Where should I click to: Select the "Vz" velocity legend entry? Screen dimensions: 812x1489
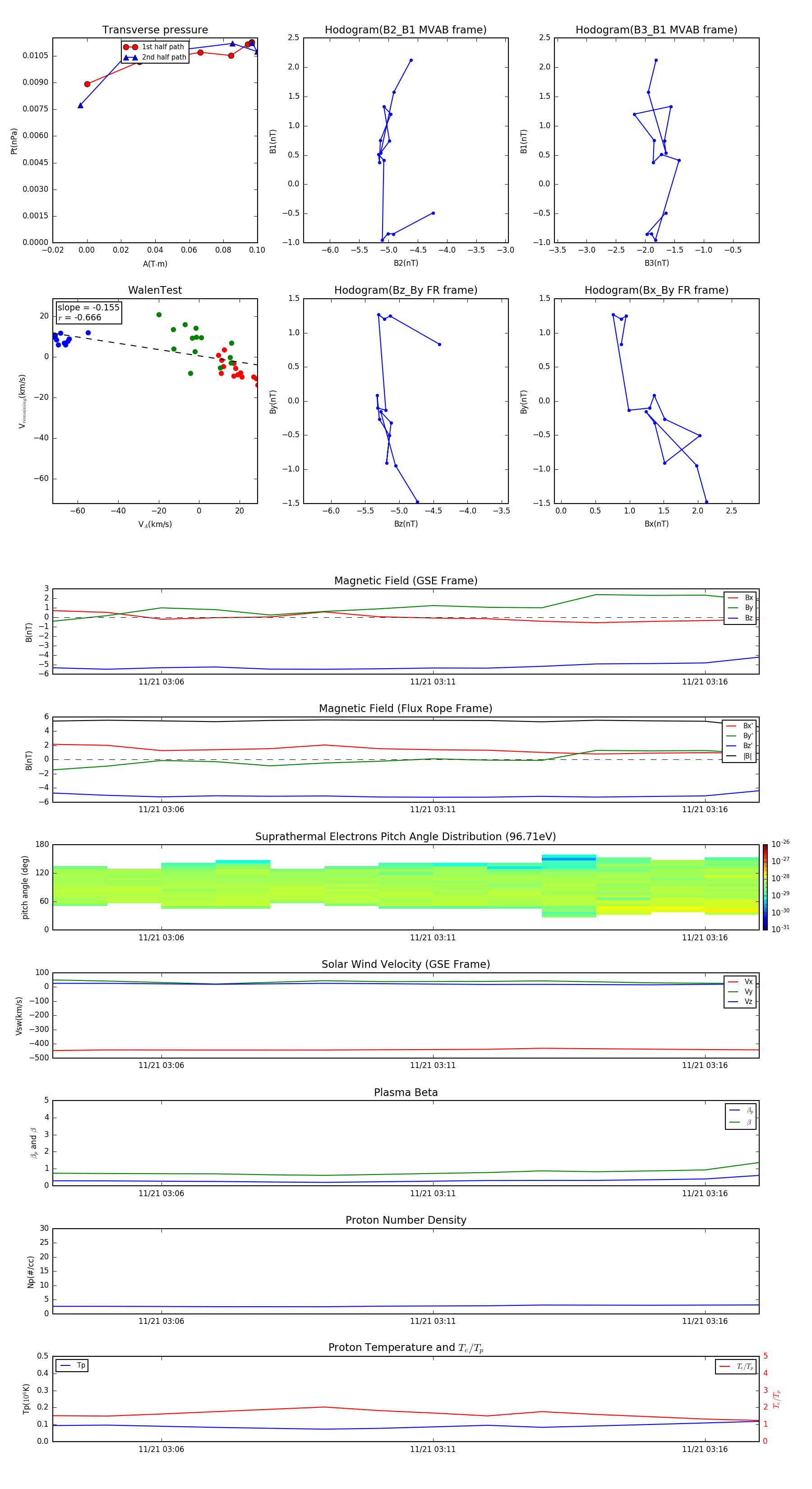[x=740, y=1002]
